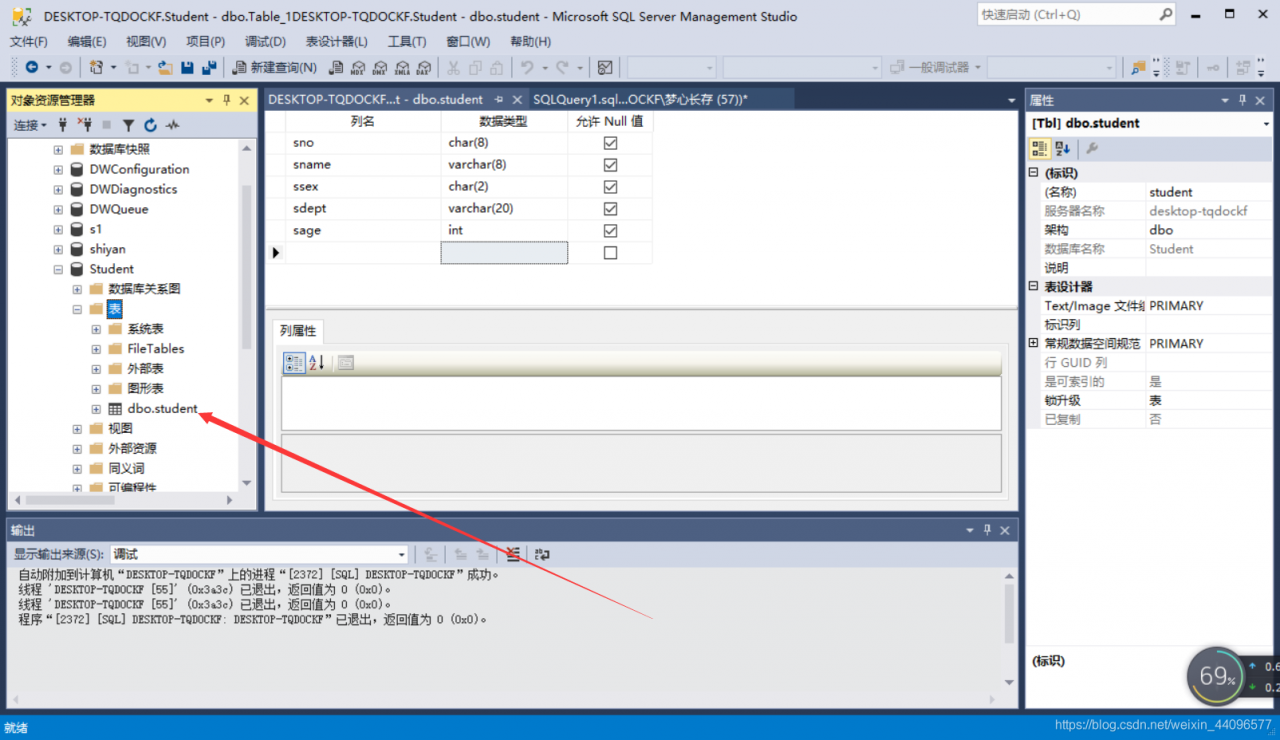
Task: Click the disconnect plug icon
Action: coord(85,125)
